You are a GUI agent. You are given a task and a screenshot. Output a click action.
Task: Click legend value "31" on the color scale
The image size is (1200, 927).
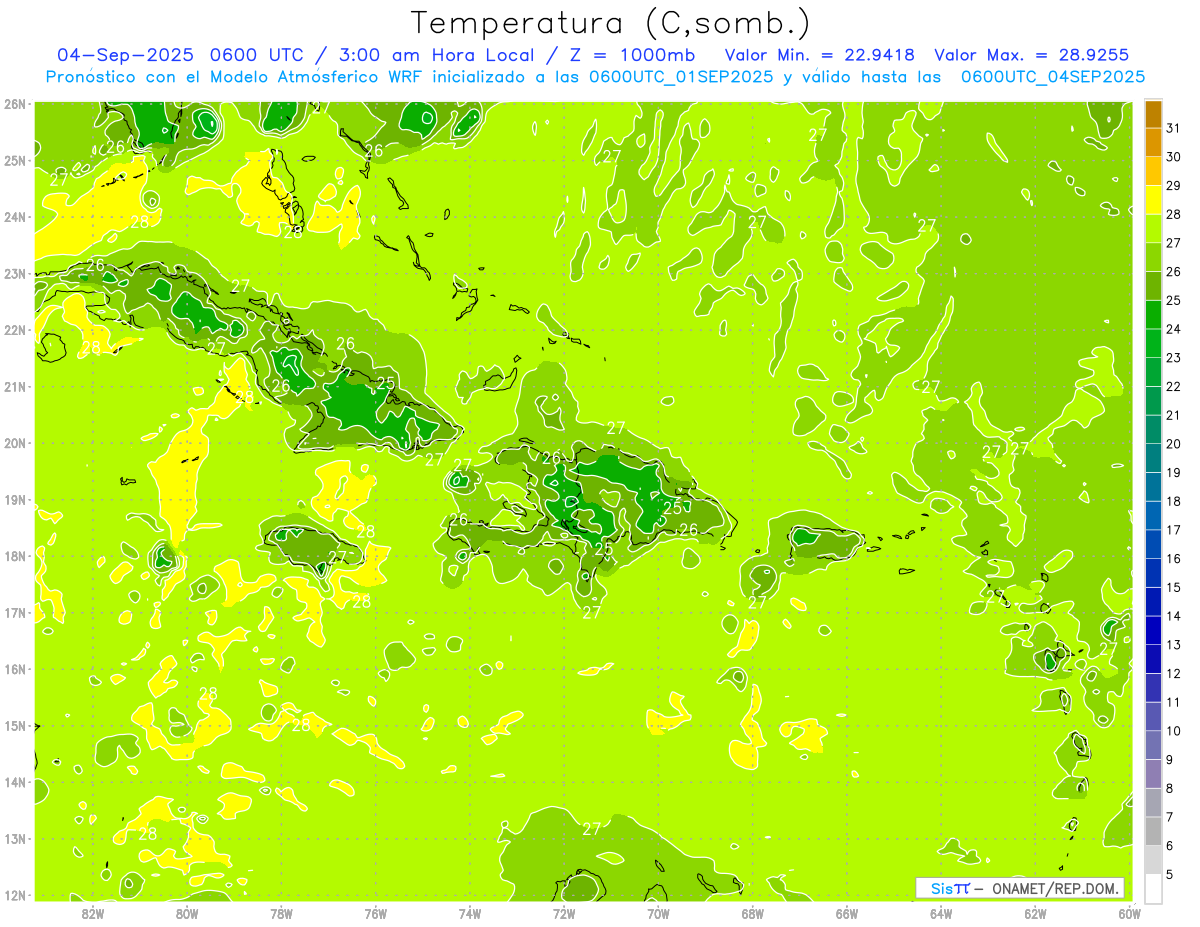[x=1173, y=128]
